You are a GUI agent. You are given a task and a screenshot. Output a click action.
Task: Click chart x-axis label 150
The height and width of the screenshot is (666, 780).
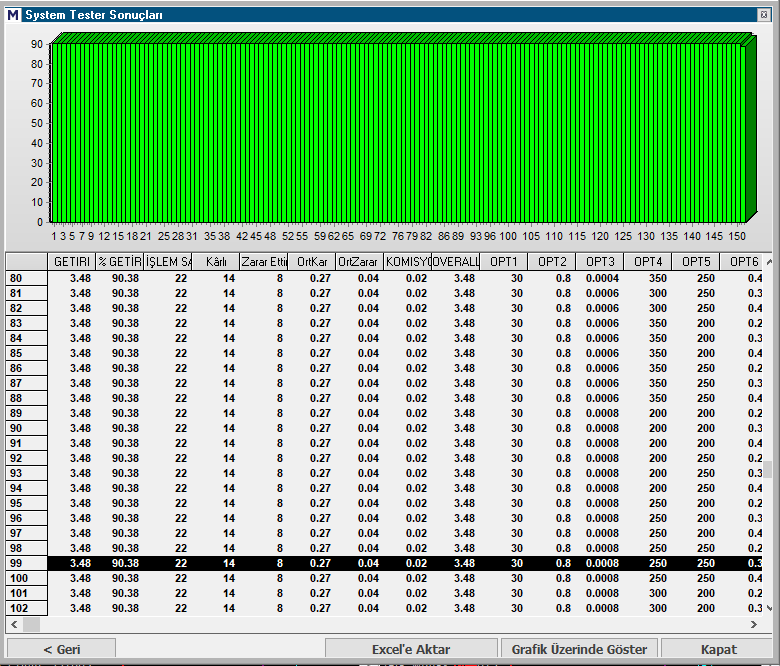click(737, 236)
